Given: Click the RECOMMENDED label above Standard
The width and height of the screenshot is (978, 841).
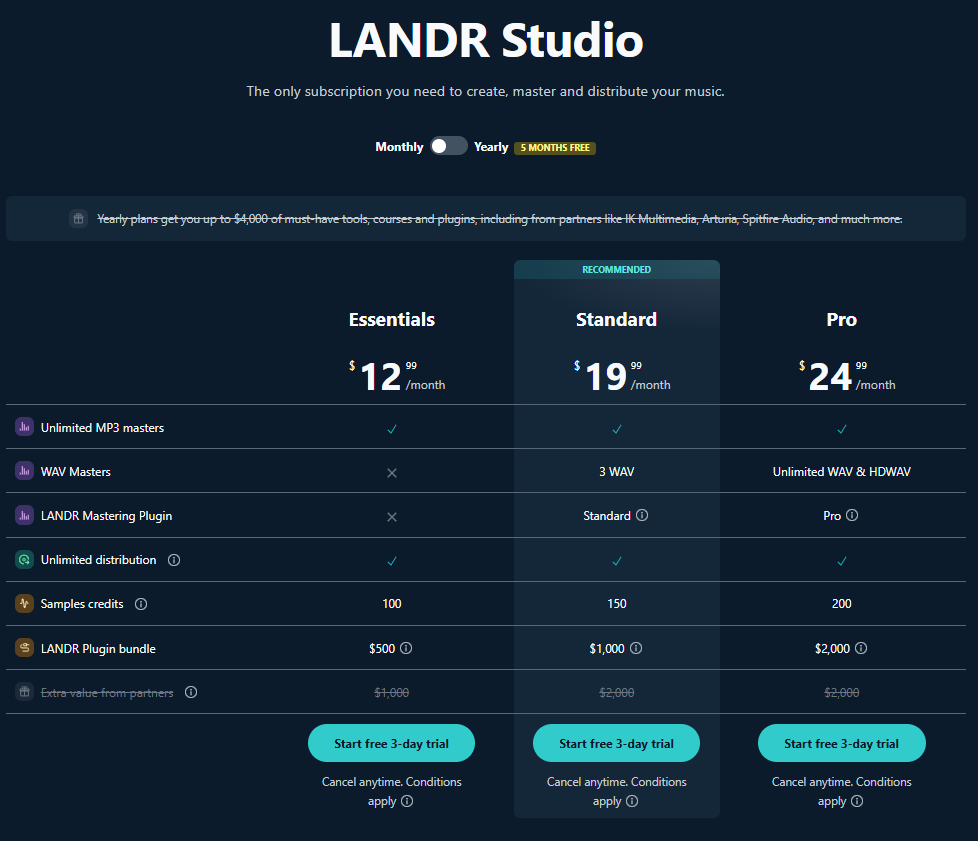Looking at the screenshot, I should click(x=616, y=270).
